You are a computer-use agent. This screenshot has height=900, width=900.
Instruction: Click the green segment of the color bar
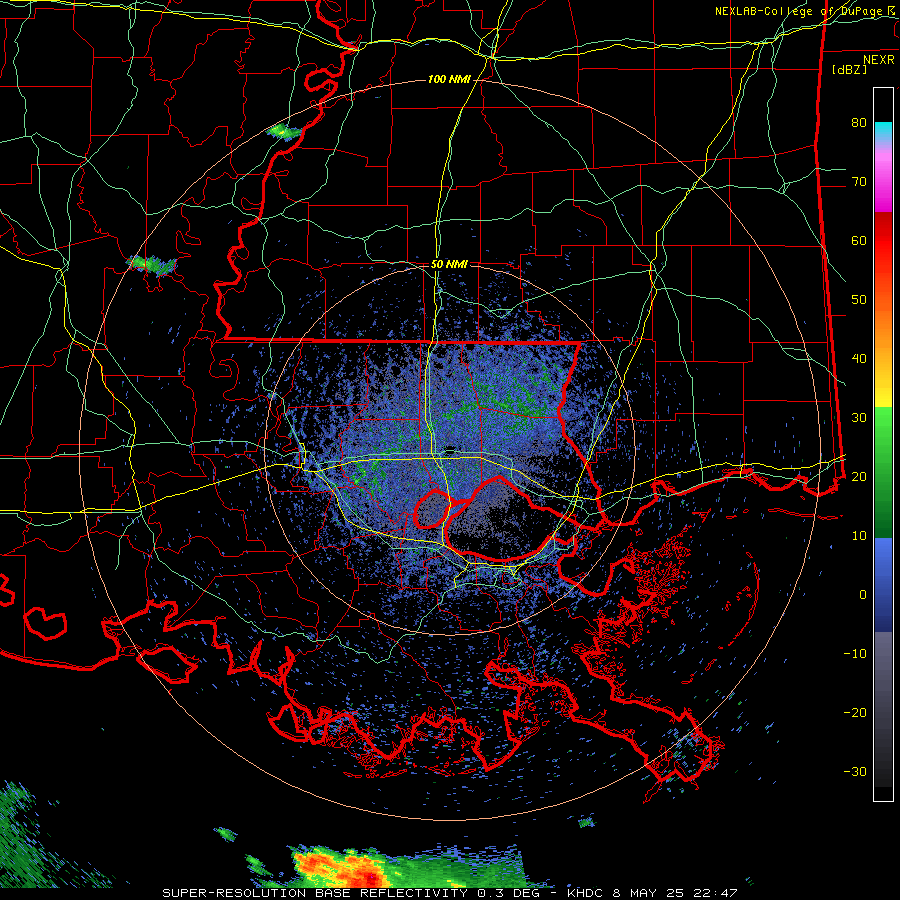pos(883,472)
